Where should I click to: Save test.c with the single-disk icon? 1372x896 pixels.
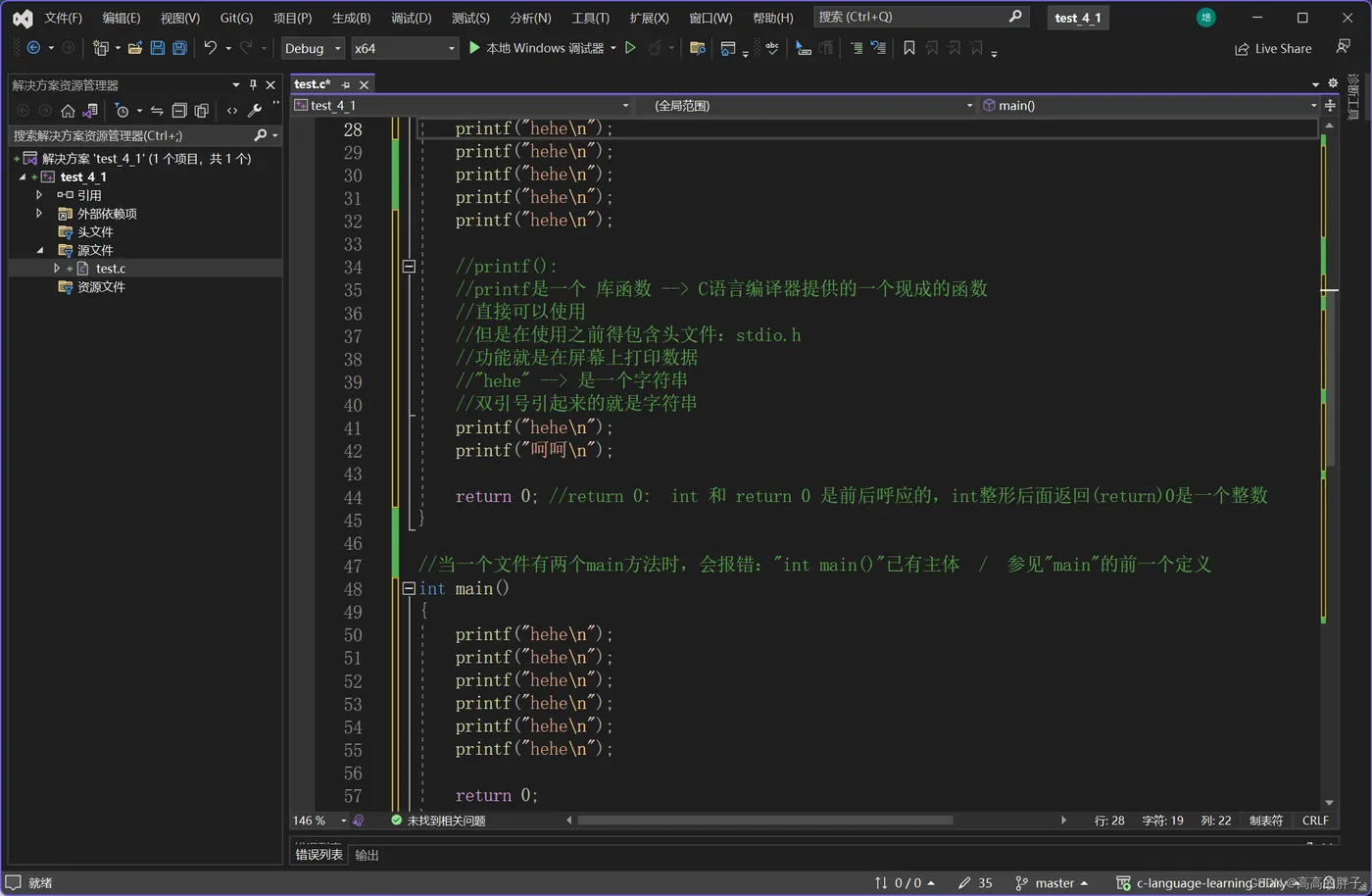[157, 48]
